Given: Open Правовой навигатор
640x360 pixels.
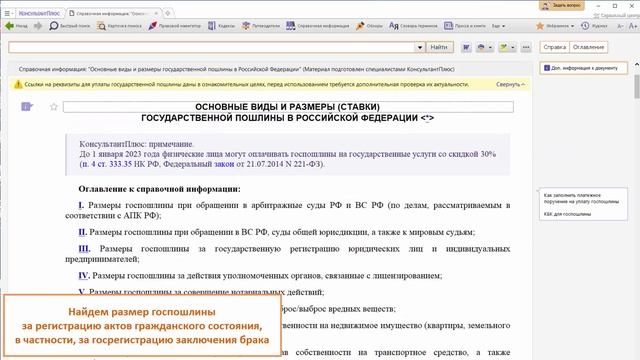Looking at the screenshot, I should pyautogui.click(x=174, y=26).
